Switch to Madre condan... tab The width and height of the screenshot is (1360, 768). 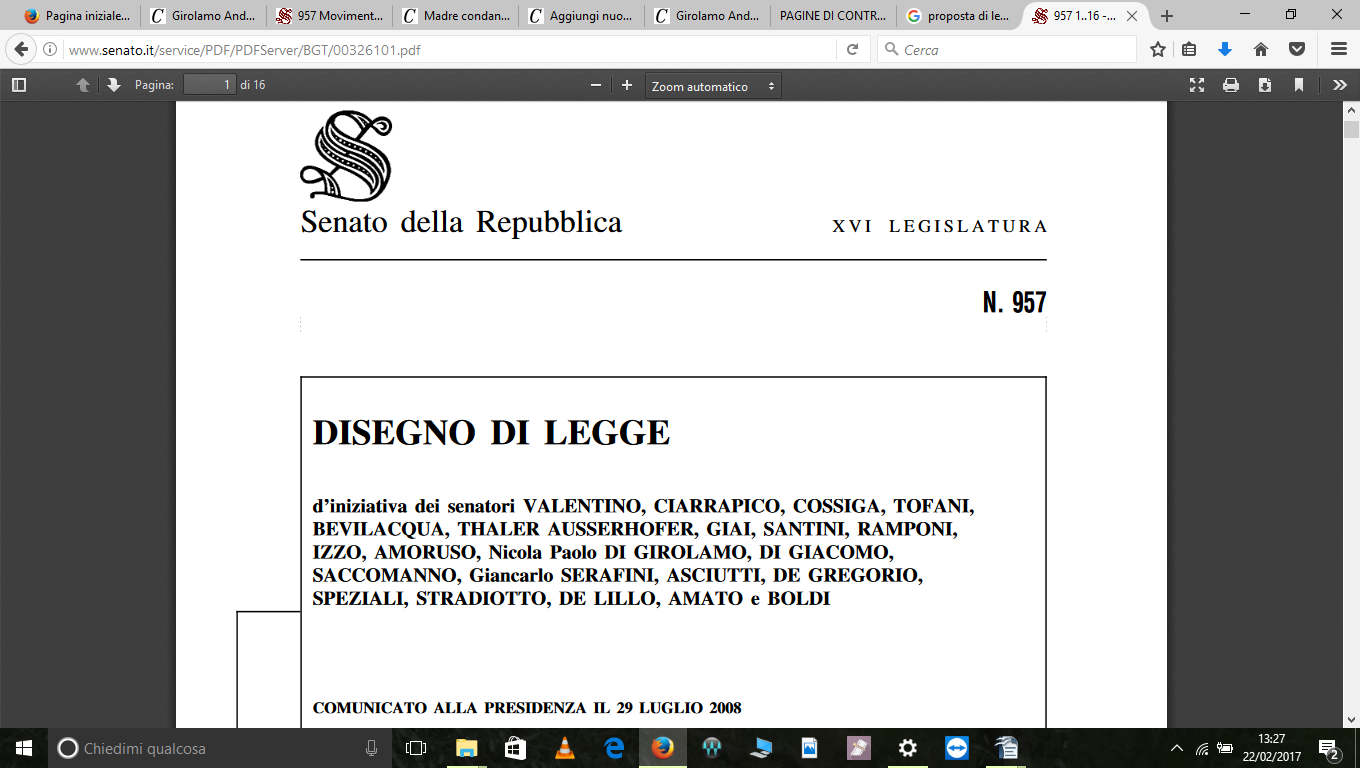tap(455, 16)
